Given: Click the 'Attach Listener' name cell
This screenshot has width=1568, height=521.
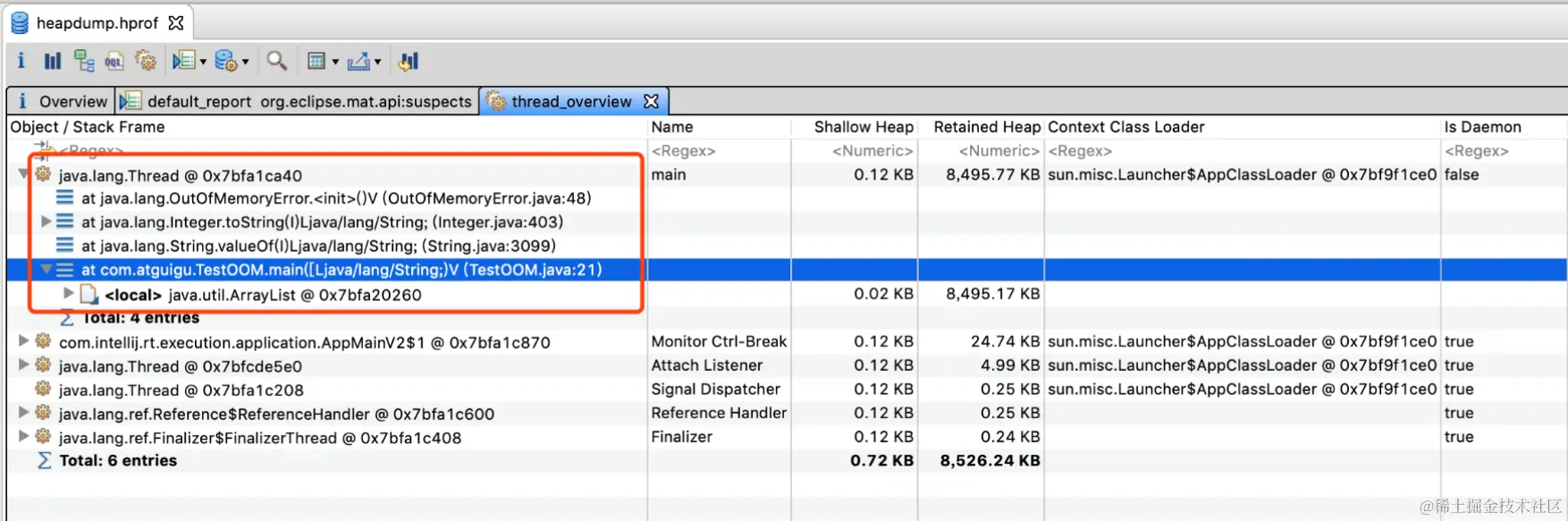Looking at the screenshot, I should 707,365.
